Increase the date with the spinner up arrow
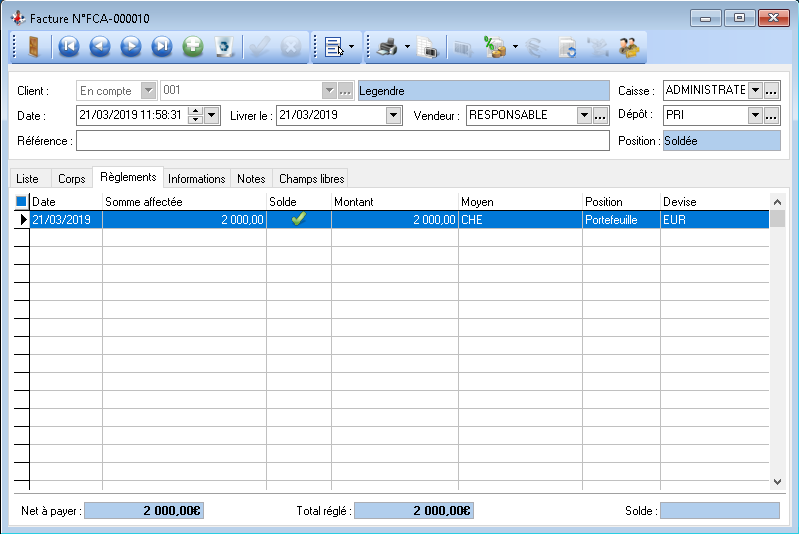799x534 pixels. pyautogui.click(x=195, y=111)
